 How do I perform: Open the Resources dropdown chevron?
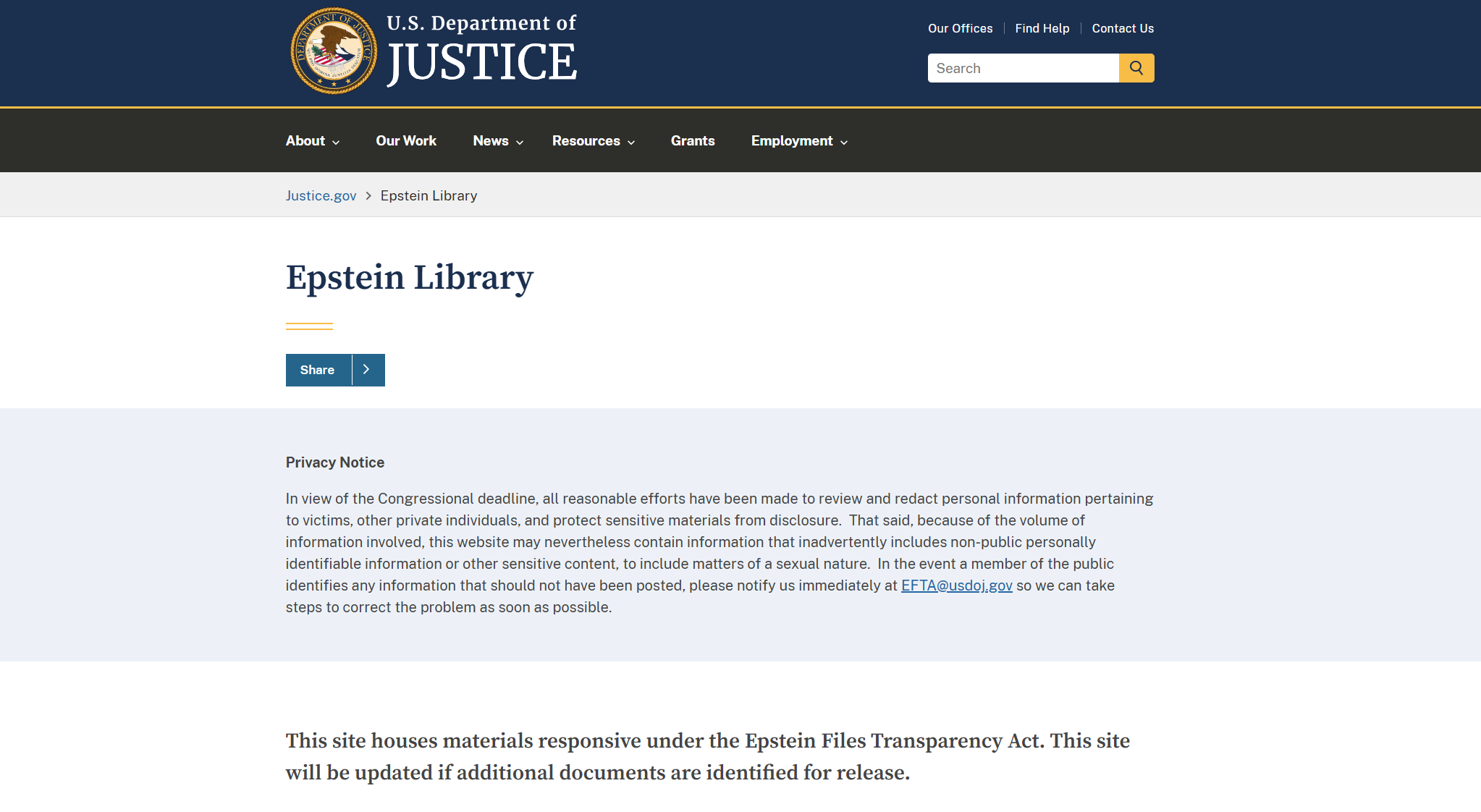click(x=631, y=143)
